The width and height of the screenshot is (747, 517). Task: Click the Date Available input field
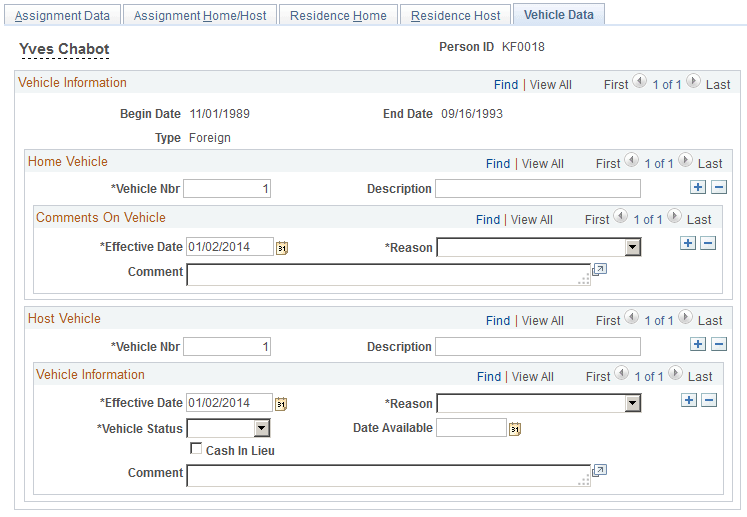tap(471, 427)
